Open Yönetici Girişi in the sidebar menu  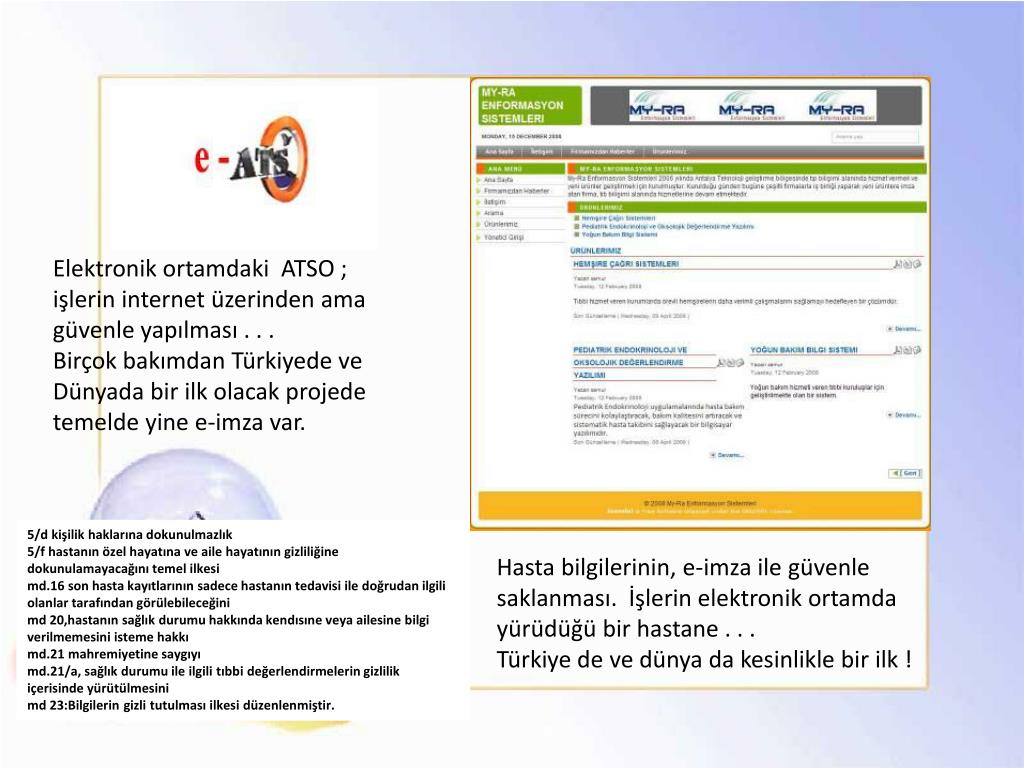coord(504,237)
